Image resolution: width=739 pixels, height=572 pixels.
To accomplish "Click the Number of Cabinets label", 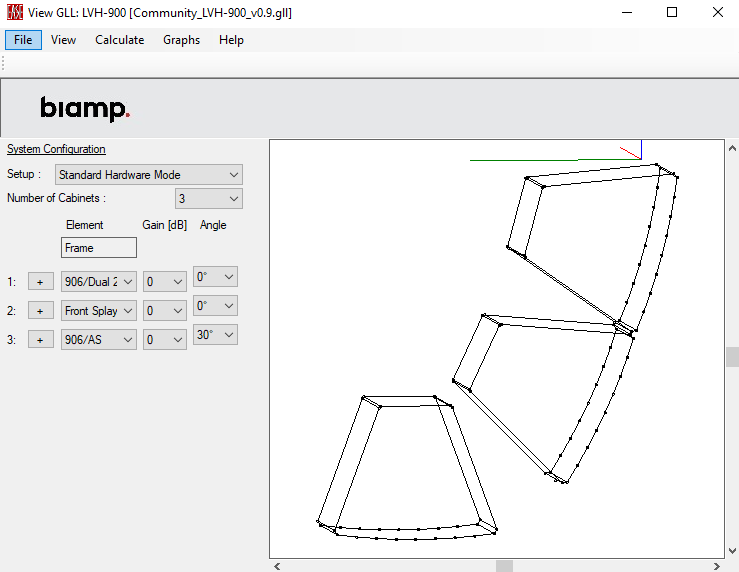I will [56, 198].
